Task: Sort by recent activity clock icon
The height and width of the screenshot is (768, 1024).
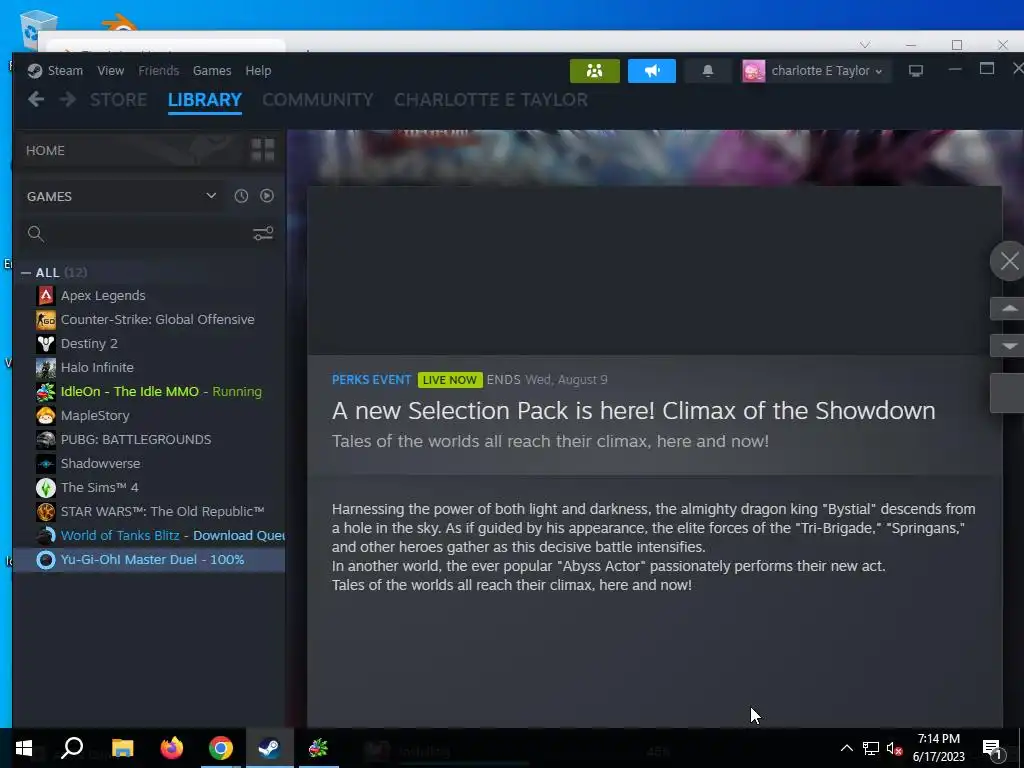Action: [x=241, y=196]
